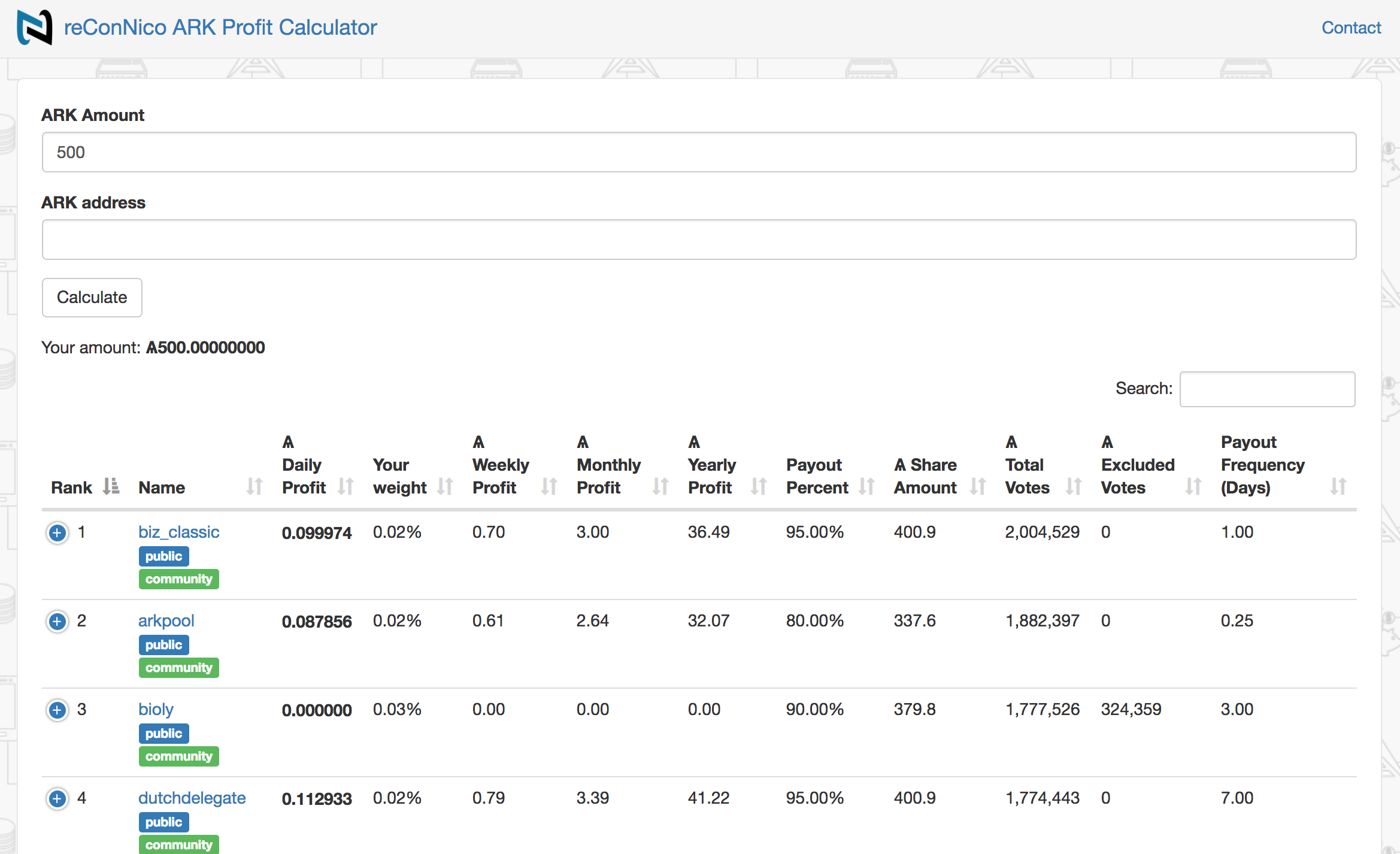Expand row details for biz_classic

pos(57,532)
